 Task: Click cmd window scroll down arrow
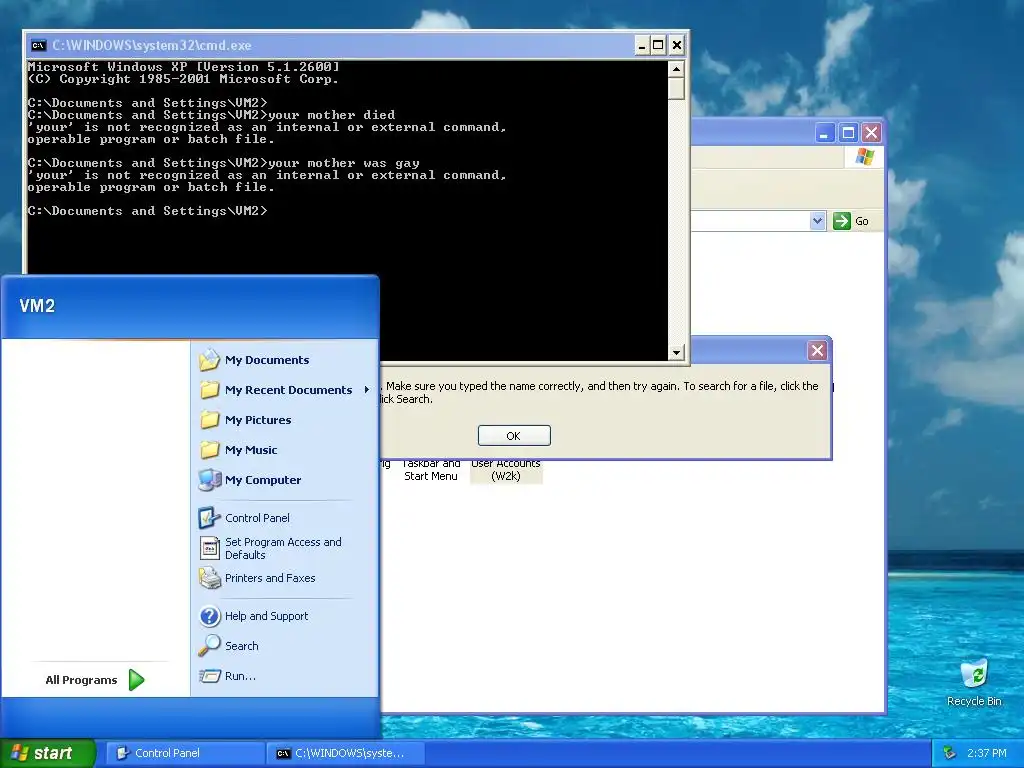click(676, 353)
